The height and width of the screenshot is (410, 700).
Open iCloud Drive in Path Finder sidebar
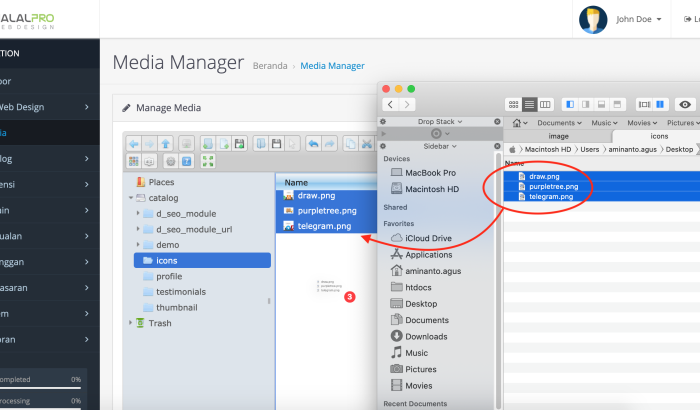pyautogui.click(x=428, y=238)
